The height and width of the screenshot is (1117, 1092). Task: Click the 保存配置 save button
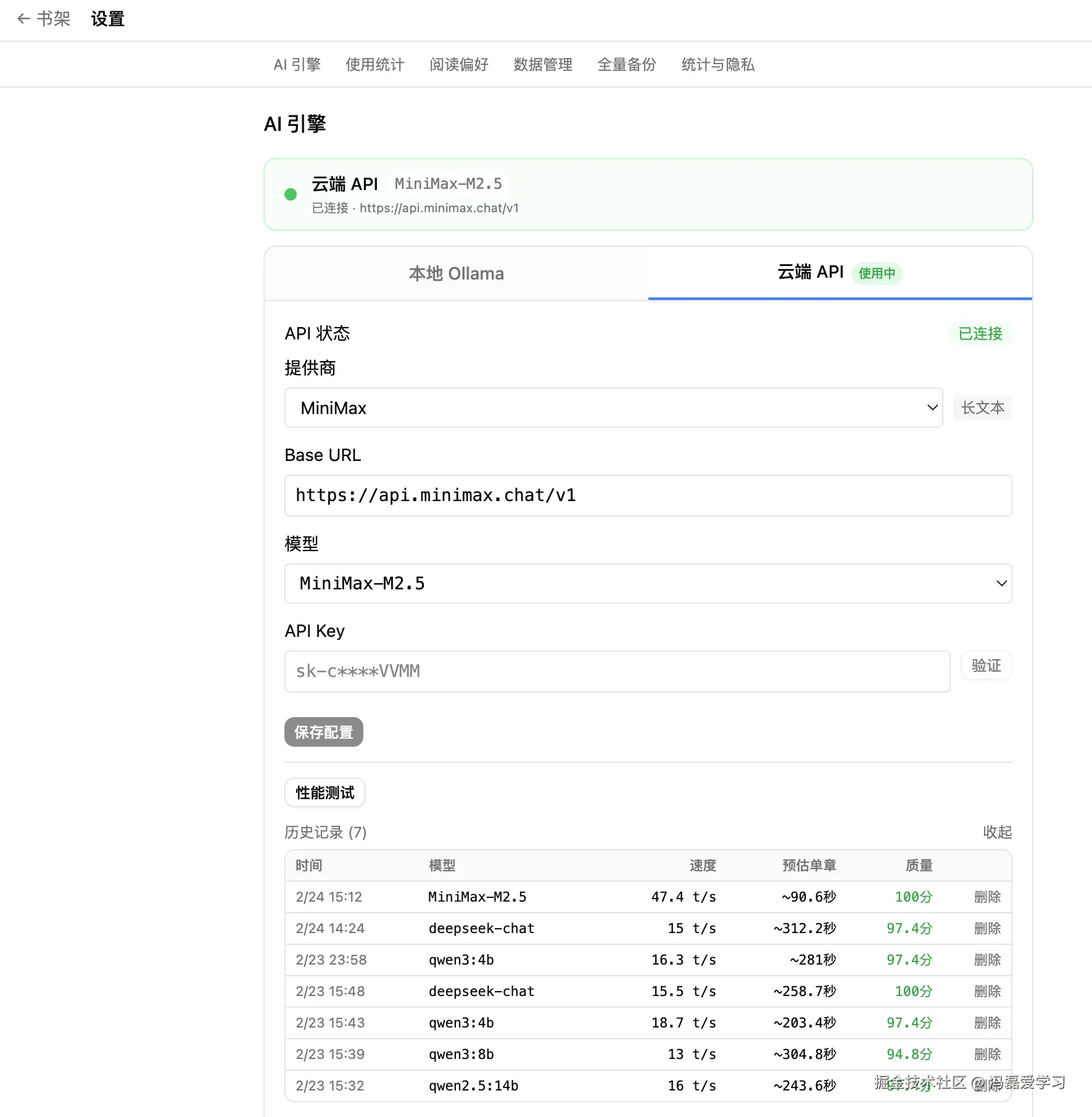point(323,732)
